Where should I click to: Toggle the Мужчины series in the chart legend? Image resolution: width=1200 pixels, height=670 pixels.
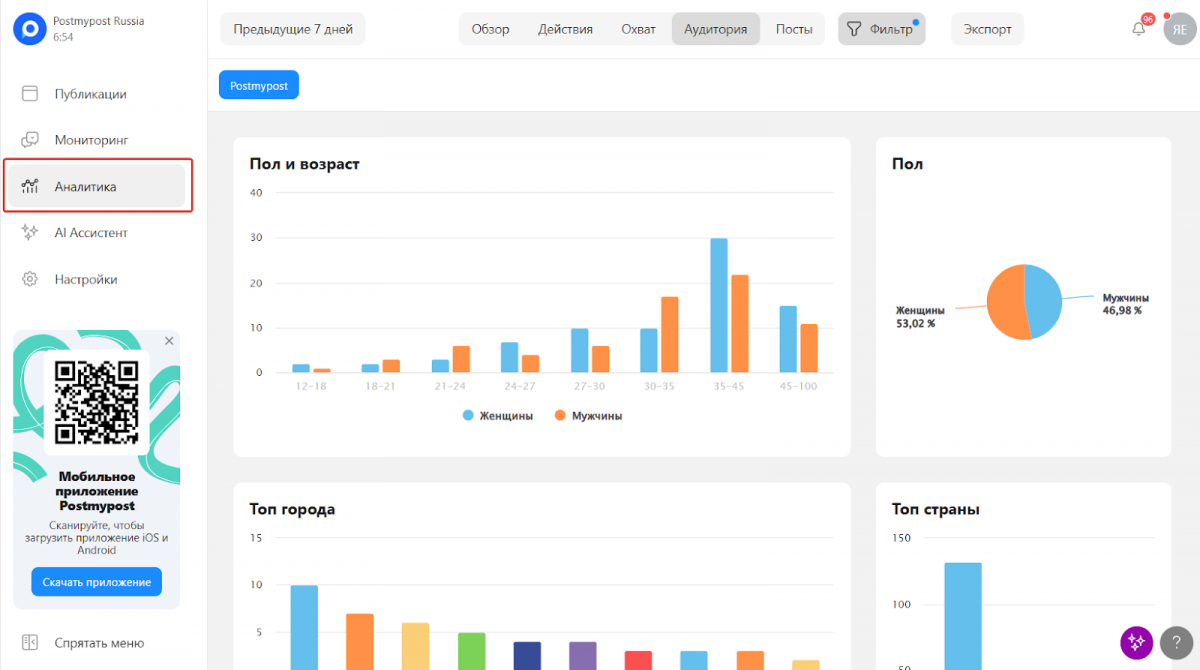click(588, 415)
